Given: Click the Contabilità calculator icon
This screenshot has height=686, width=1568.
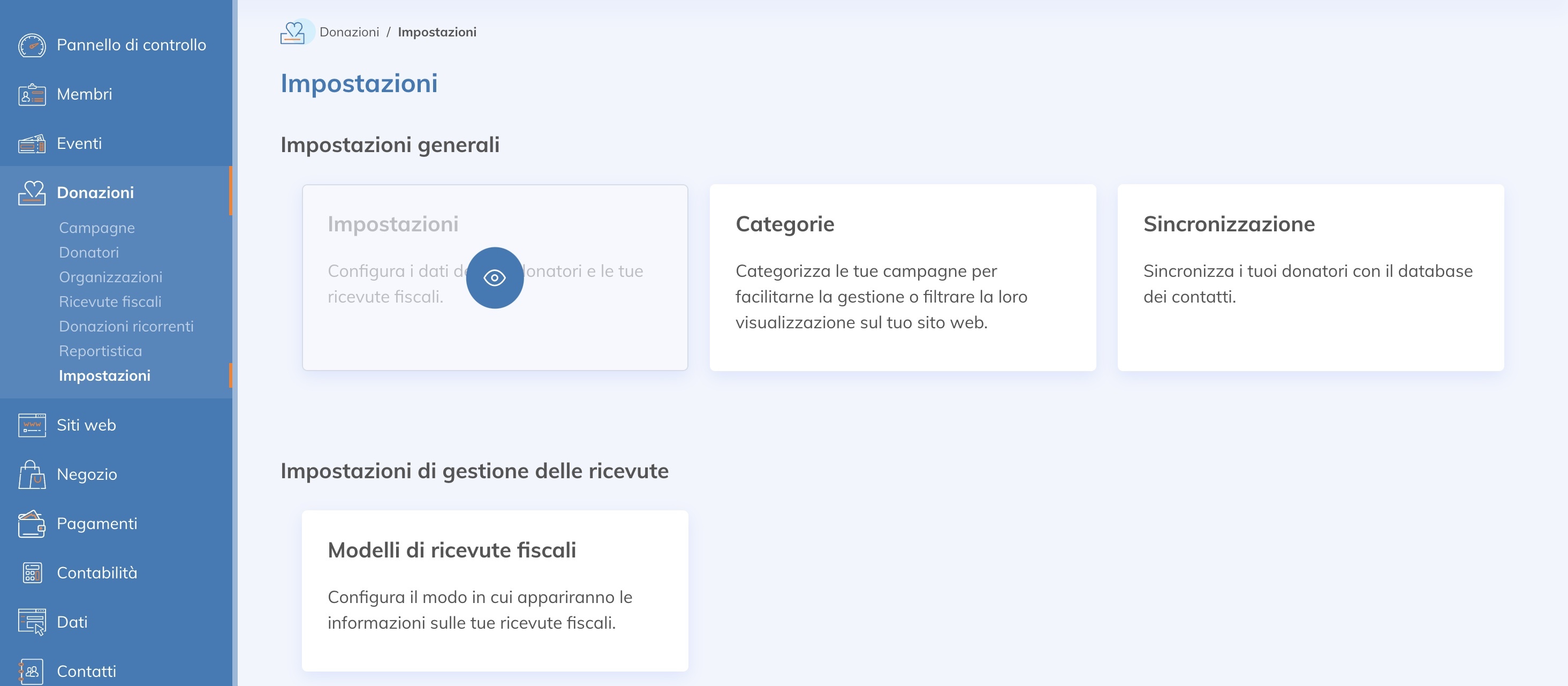Looking at the screenshot, I should pyautogui.click(x=32, y=573).
